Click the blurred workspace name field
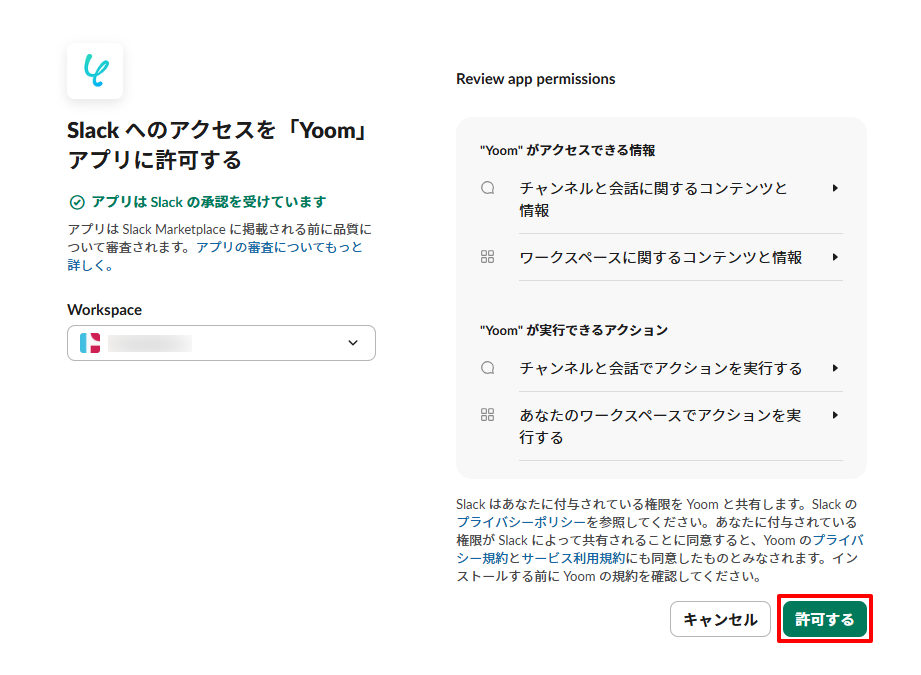This screenshot has height=675, width=921. 150,343
